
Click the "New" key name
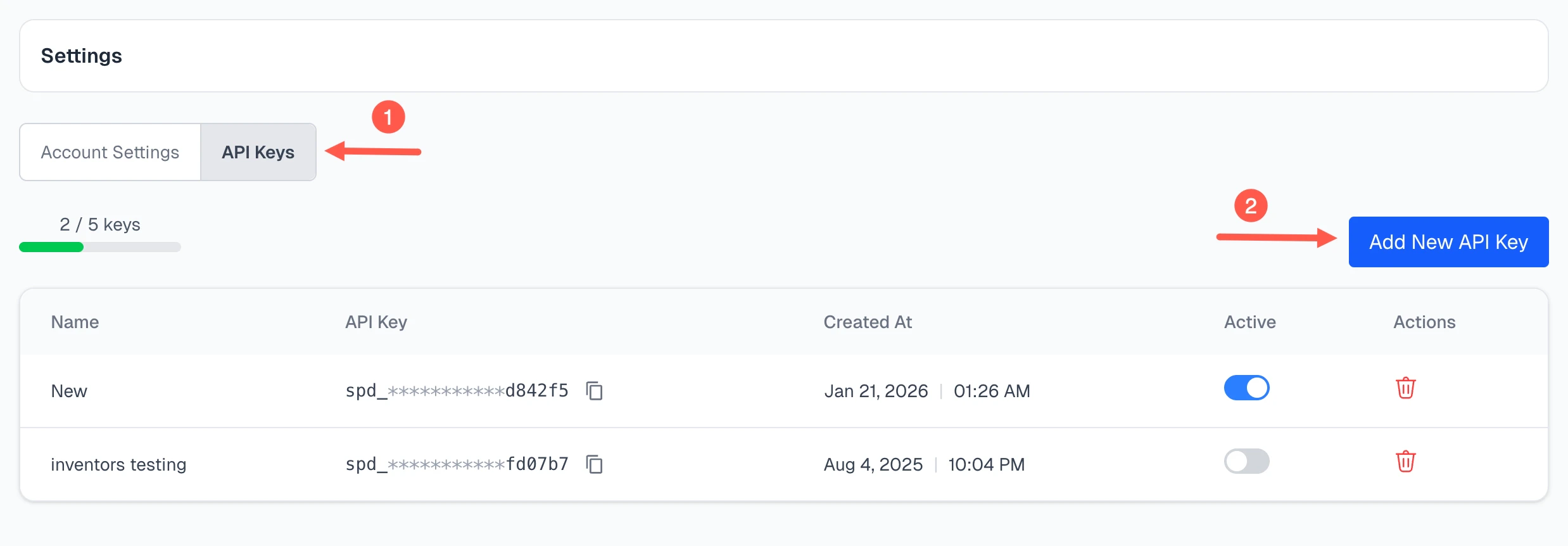coord(70,391)
